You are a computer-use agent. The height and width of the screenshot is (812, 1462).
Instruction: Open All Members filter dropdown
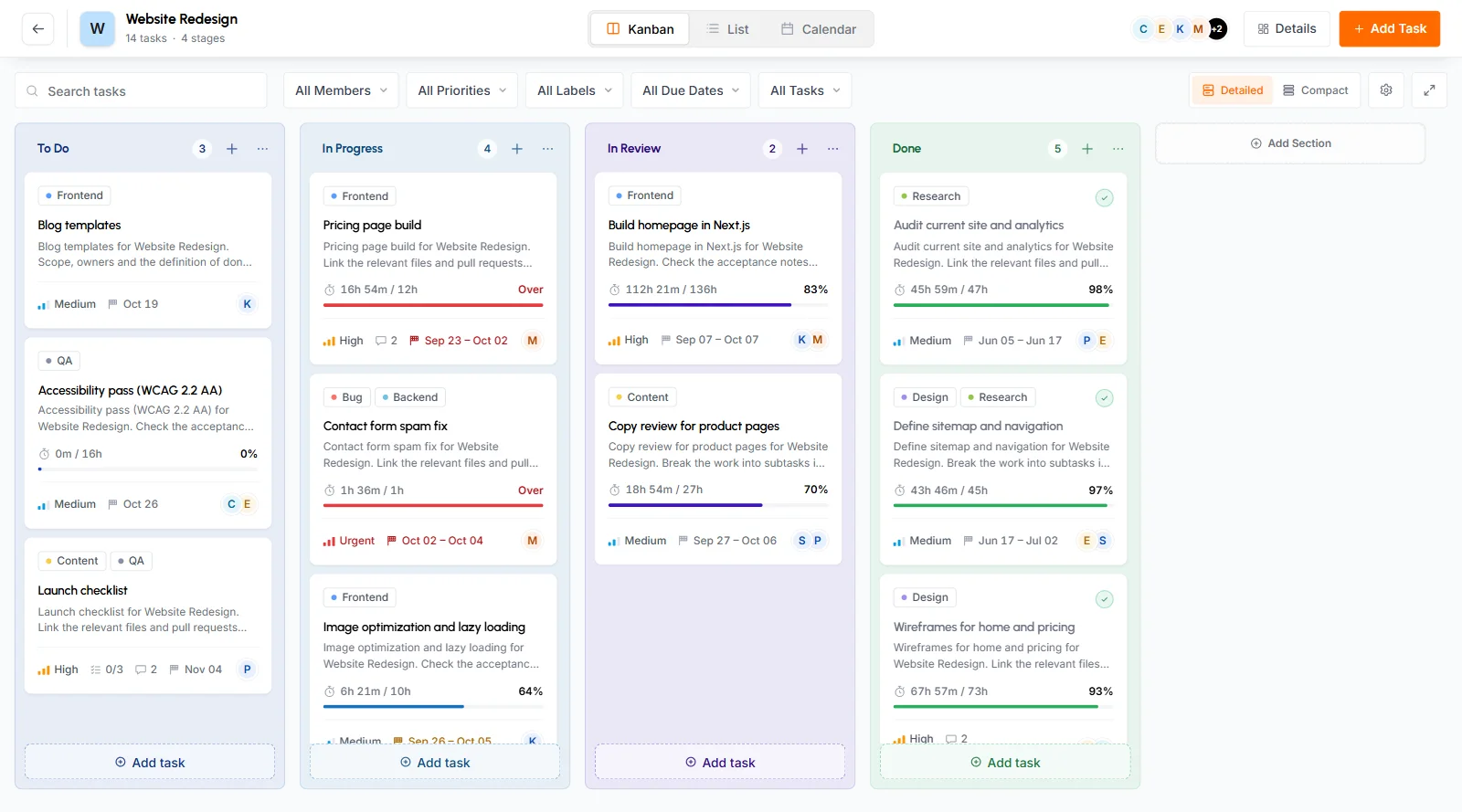click(x=341, y=90)
